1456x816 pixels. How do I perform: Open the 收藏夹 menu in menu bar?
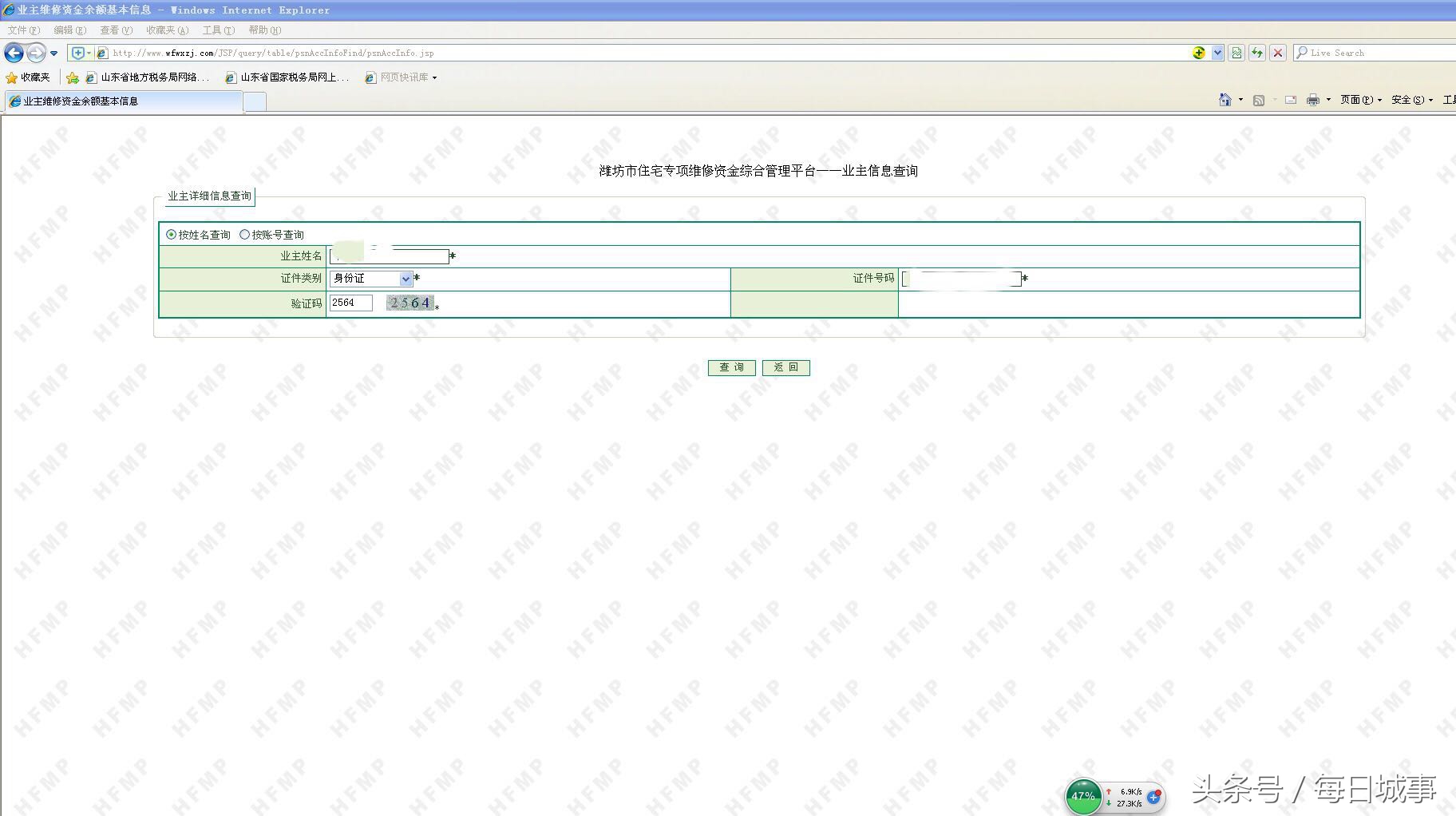167,30
